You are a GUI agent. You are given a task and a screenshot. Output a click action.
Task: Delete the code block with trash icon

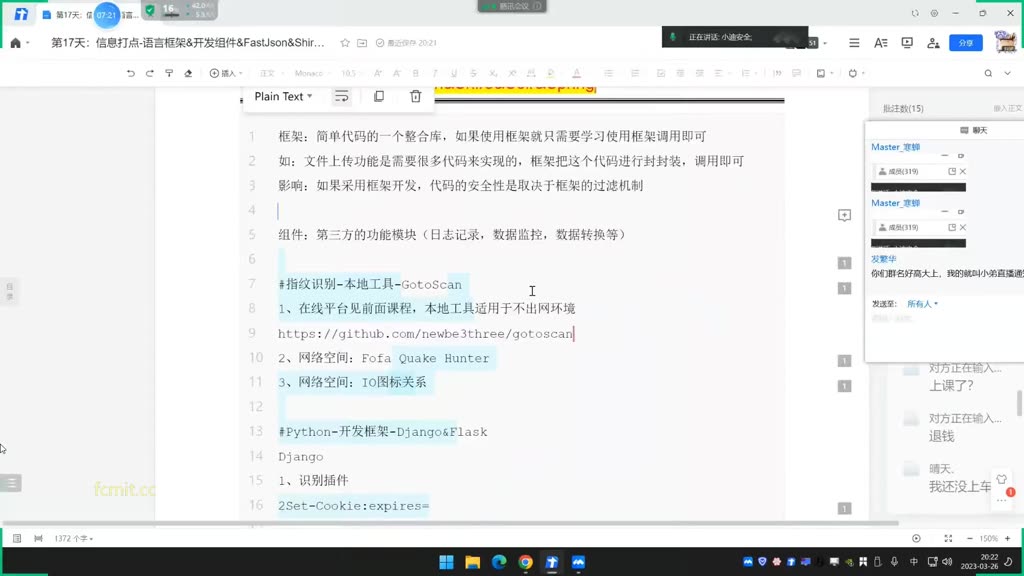point(415,96)
